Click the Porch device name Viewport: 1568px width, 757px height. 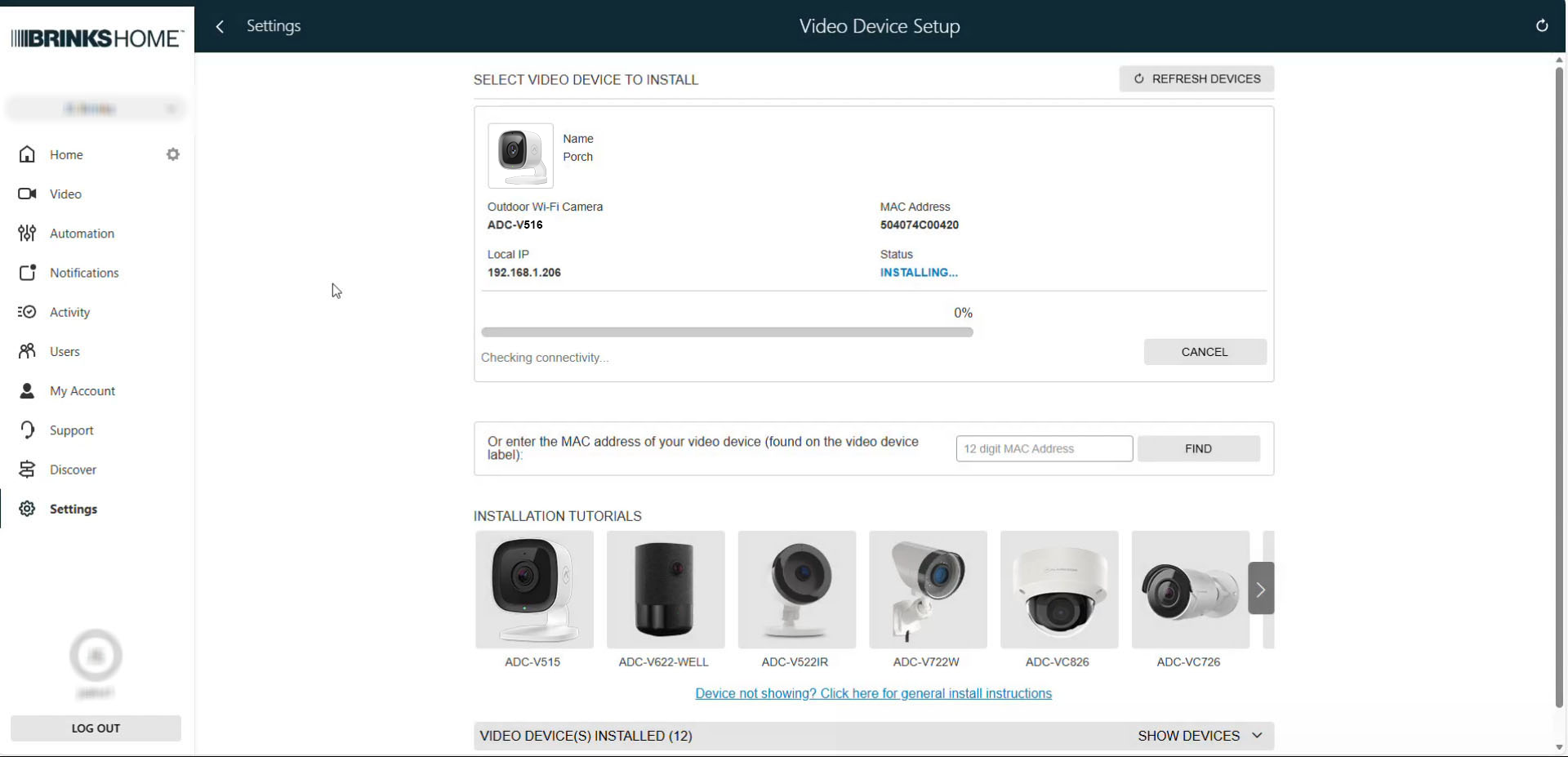pos(577,157)
